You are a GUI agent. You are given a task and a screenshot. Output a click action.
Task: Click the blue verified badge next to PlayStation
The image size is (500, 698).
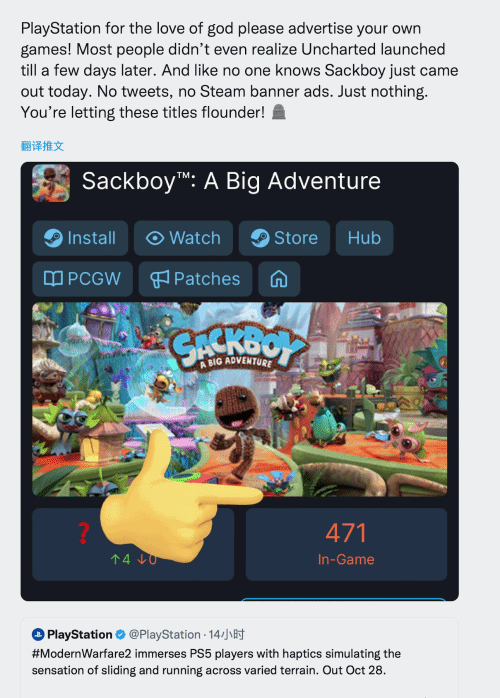pos(120,634)
